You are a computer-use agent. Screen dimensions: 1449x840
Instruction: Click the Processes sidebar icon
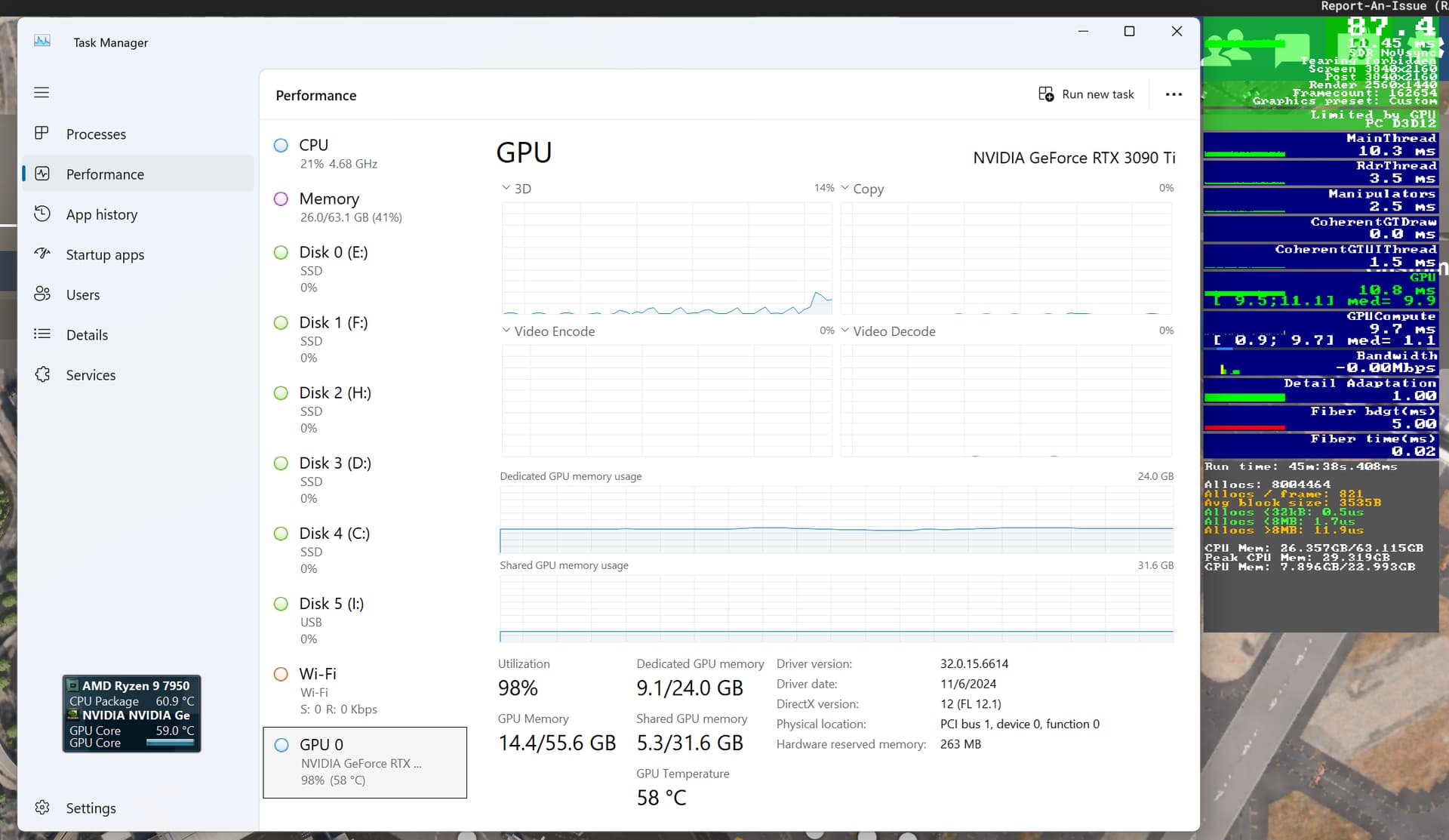[42, 134]
